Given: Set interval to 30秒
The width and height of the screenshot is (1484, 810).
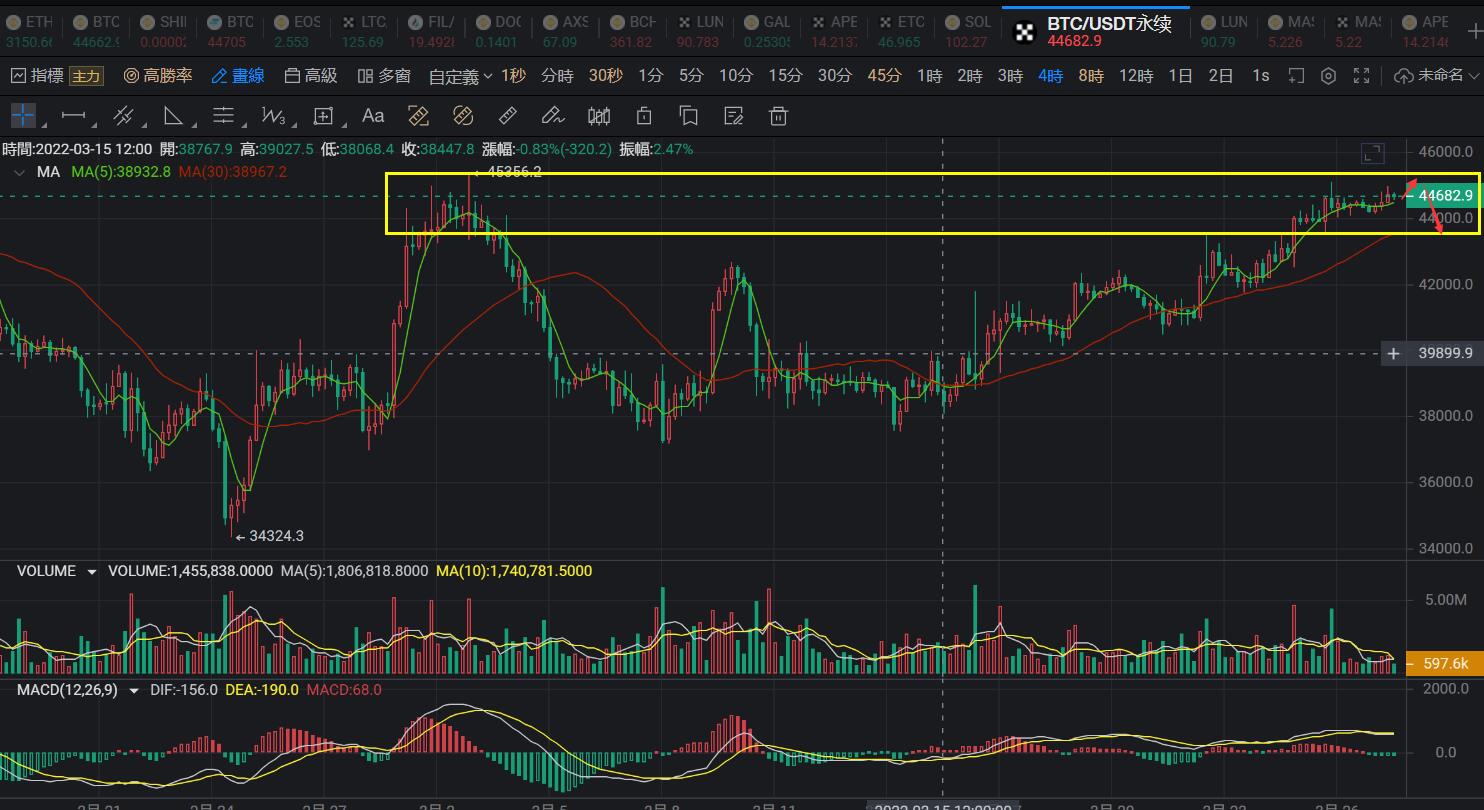Looking at the screenshot, I should [605, 76].
